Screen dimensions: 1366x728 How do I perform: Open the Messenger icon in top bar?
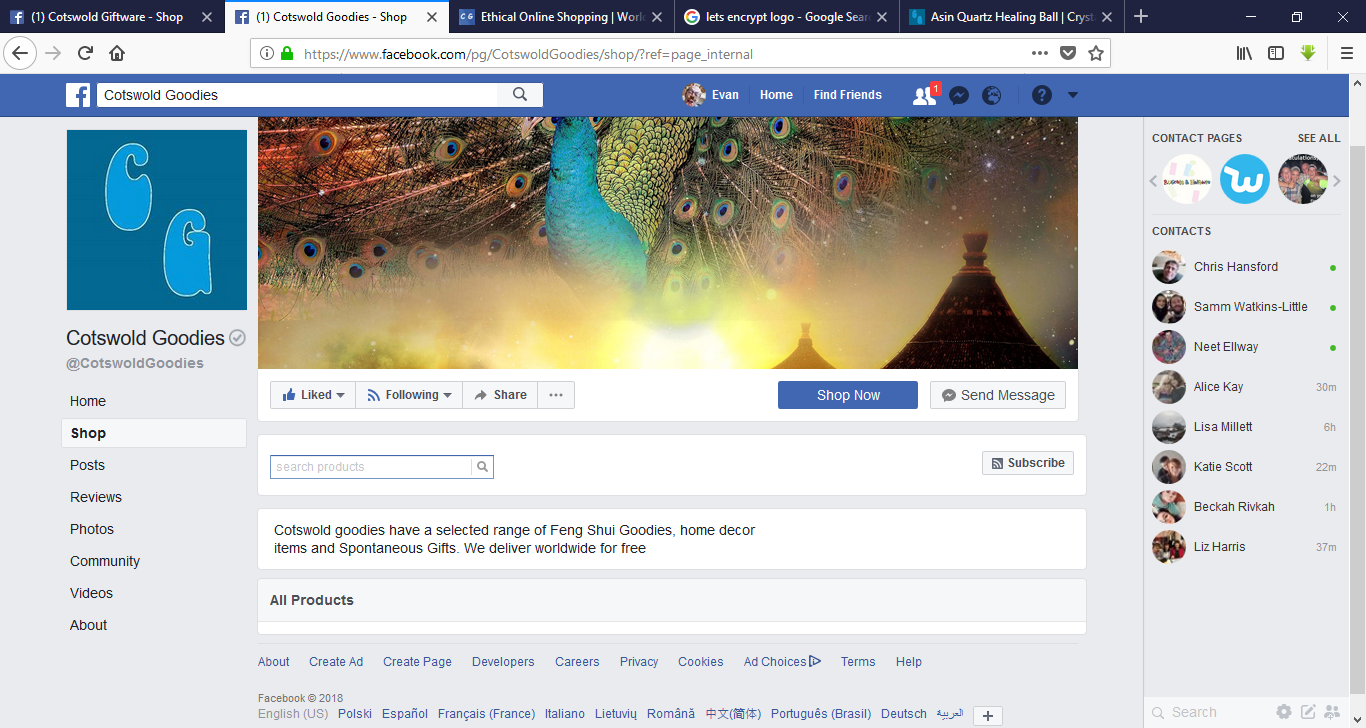point(958,95)
